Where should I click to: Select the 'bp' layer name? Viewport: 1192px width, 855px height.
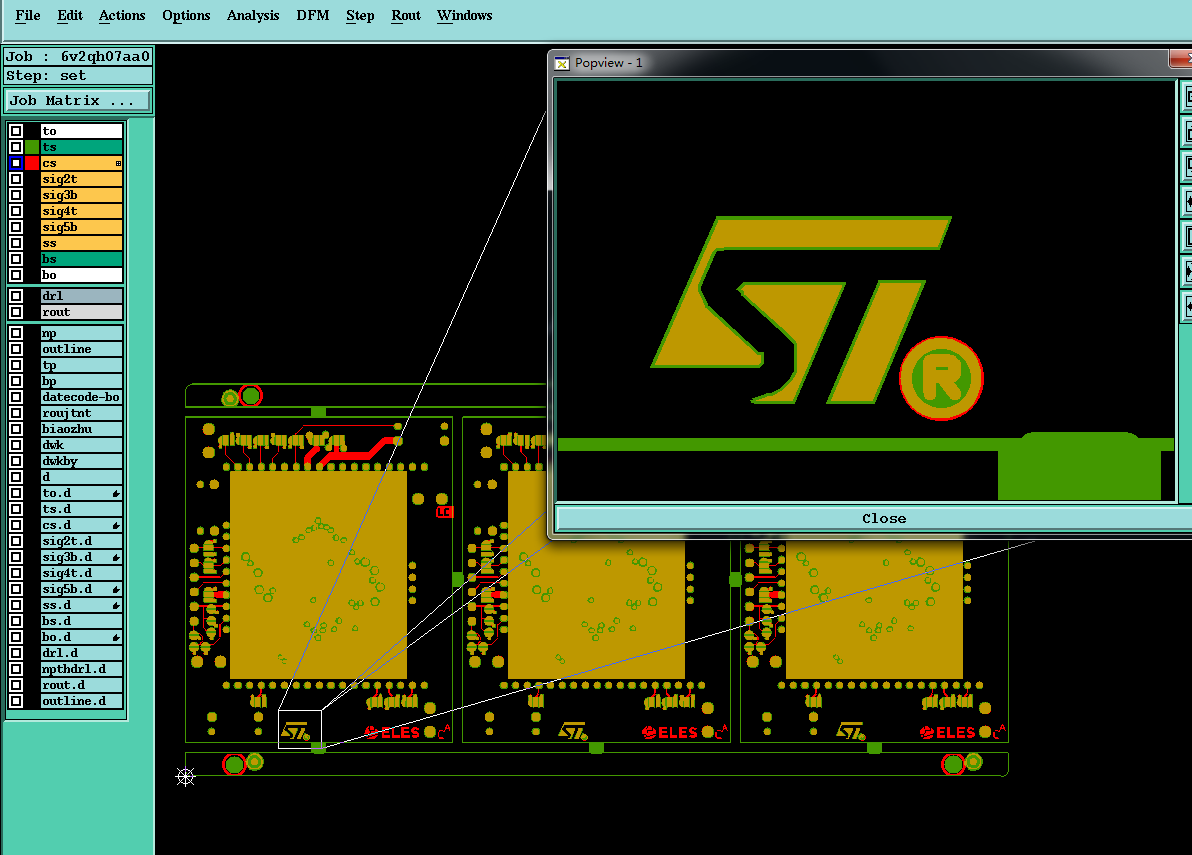81,381
